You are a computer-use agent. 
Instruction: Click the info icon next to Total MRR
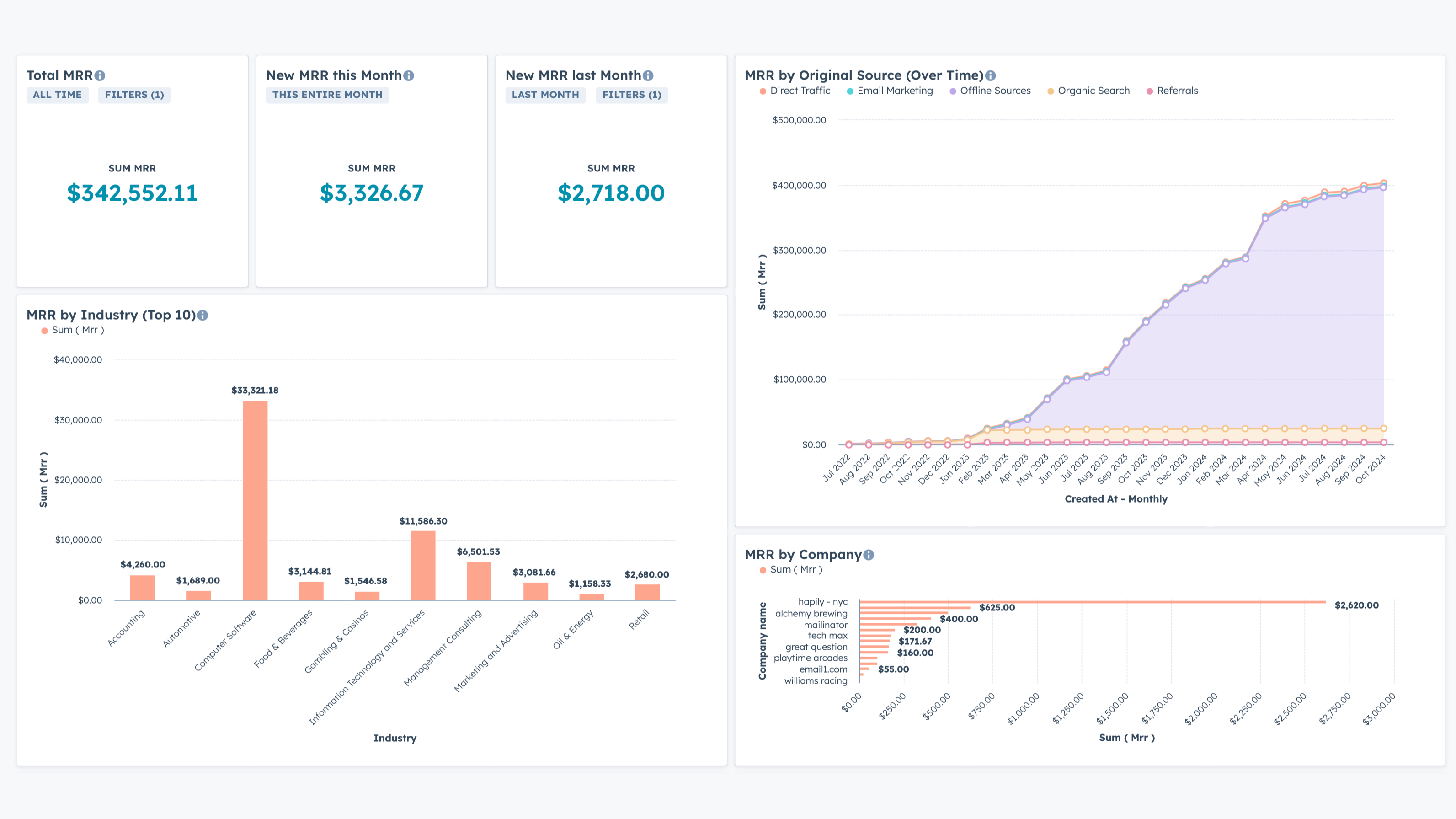coord(100,76)
